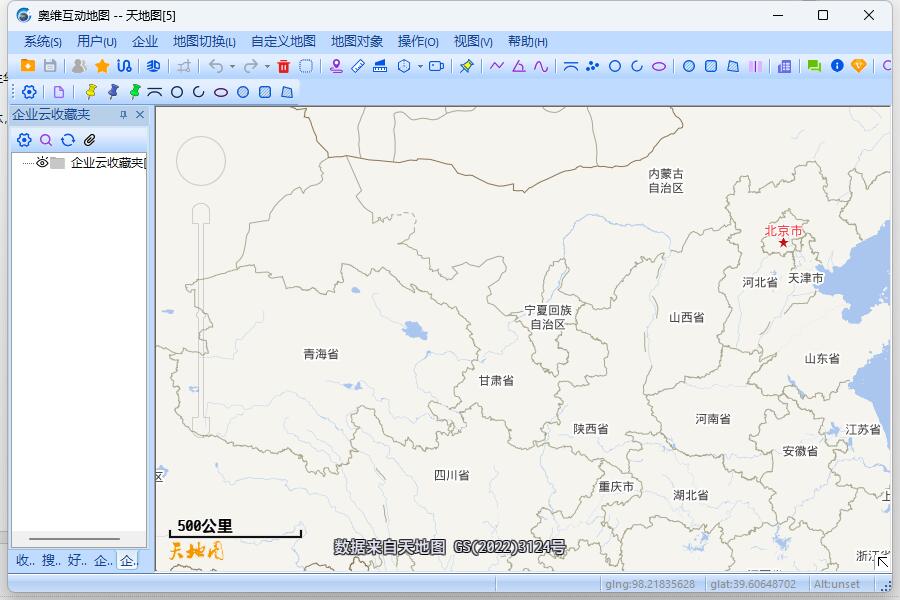This screenshot has height=600, width=900.
Task: Select the circle drawing tool
Action: [x=615, y=67]
